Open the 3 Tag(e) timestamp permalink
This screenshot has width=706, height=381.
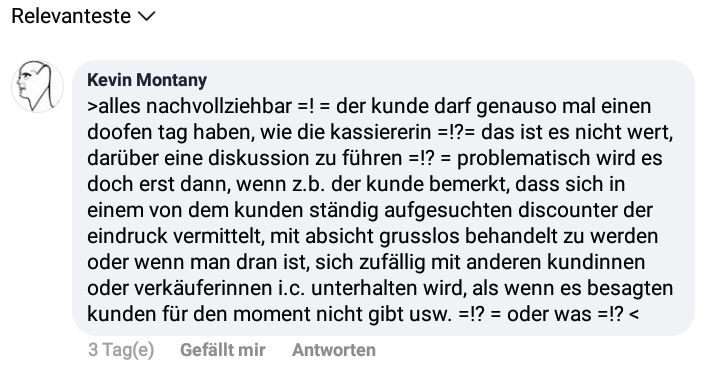[x=121, y=350]
